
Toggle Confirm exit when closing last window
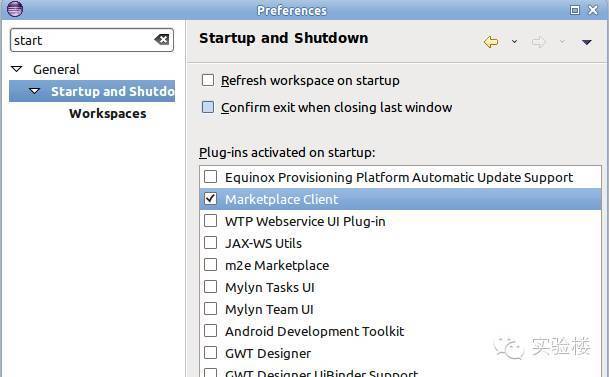click(208, 107)
